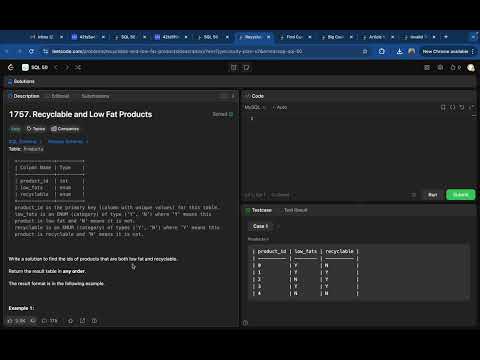Open the MySQL language dropdown

click(x=255, y=107)
